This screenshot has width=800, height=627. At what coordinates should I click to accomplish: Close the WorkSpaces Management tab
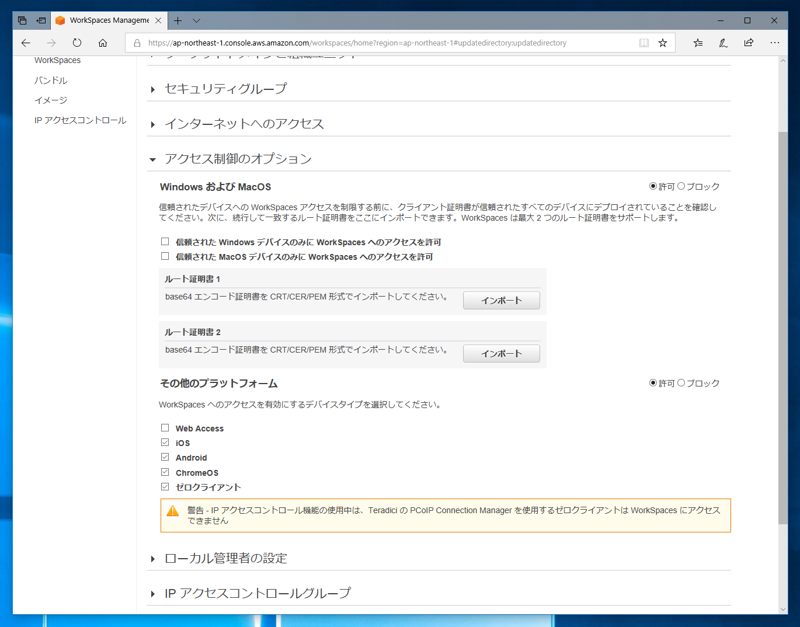[x=158, y=20]
